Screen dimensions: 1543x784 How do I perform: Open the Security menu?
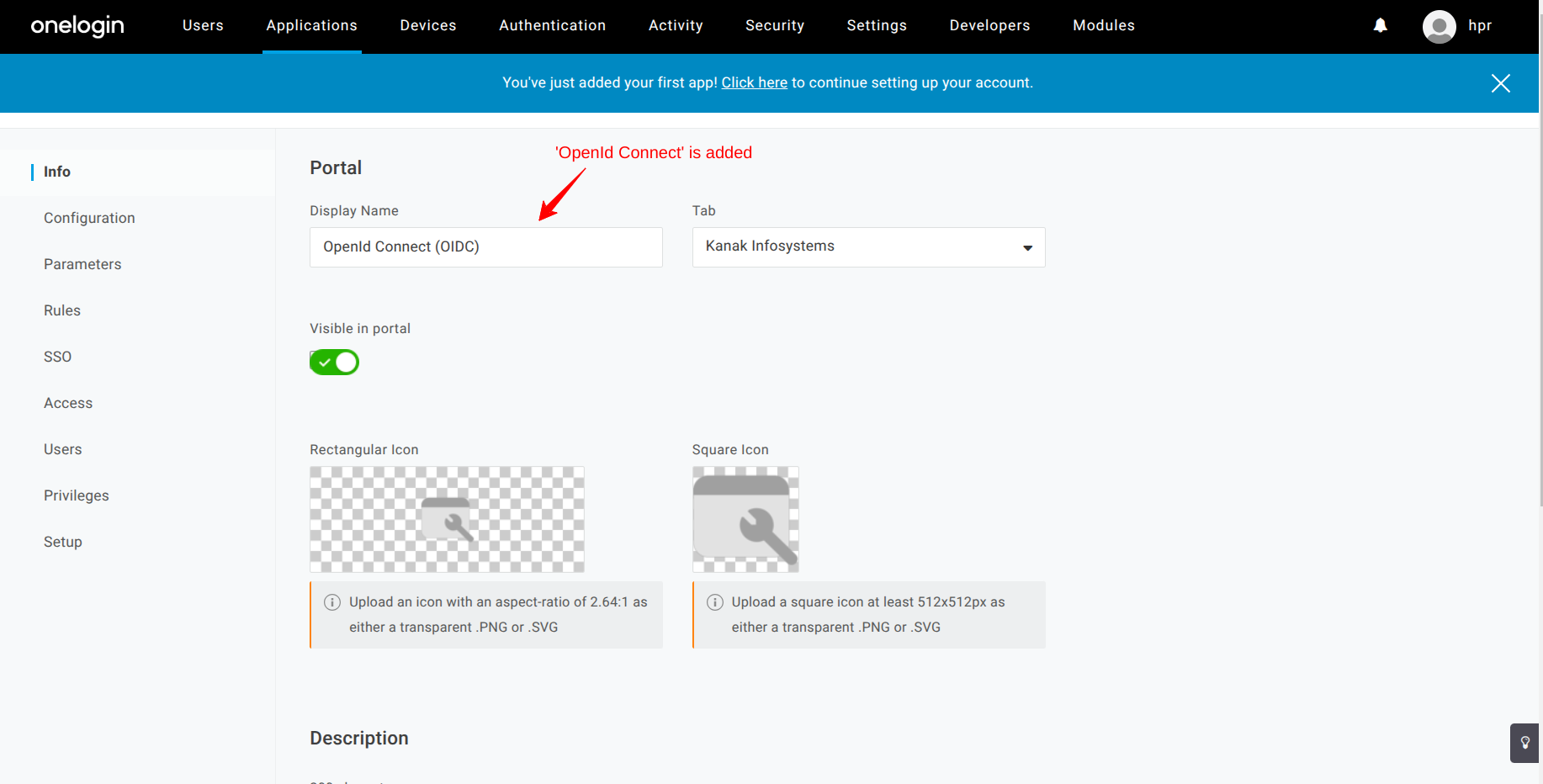point(775,25)
